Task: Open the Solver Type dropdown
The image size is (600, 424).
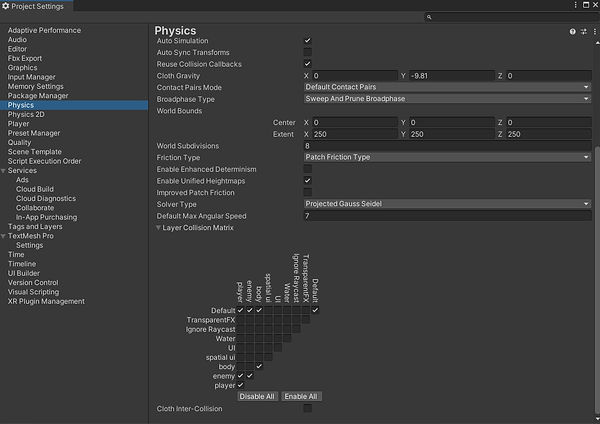Action: click(x=447, y=204)
